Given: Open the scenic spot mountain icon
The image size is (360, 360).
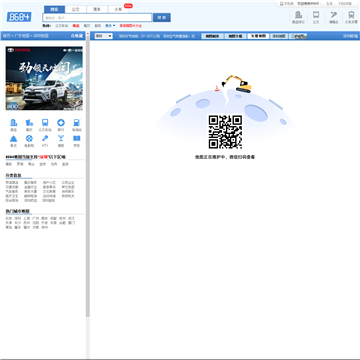Looking at the screenshot, I should [13, 138].
